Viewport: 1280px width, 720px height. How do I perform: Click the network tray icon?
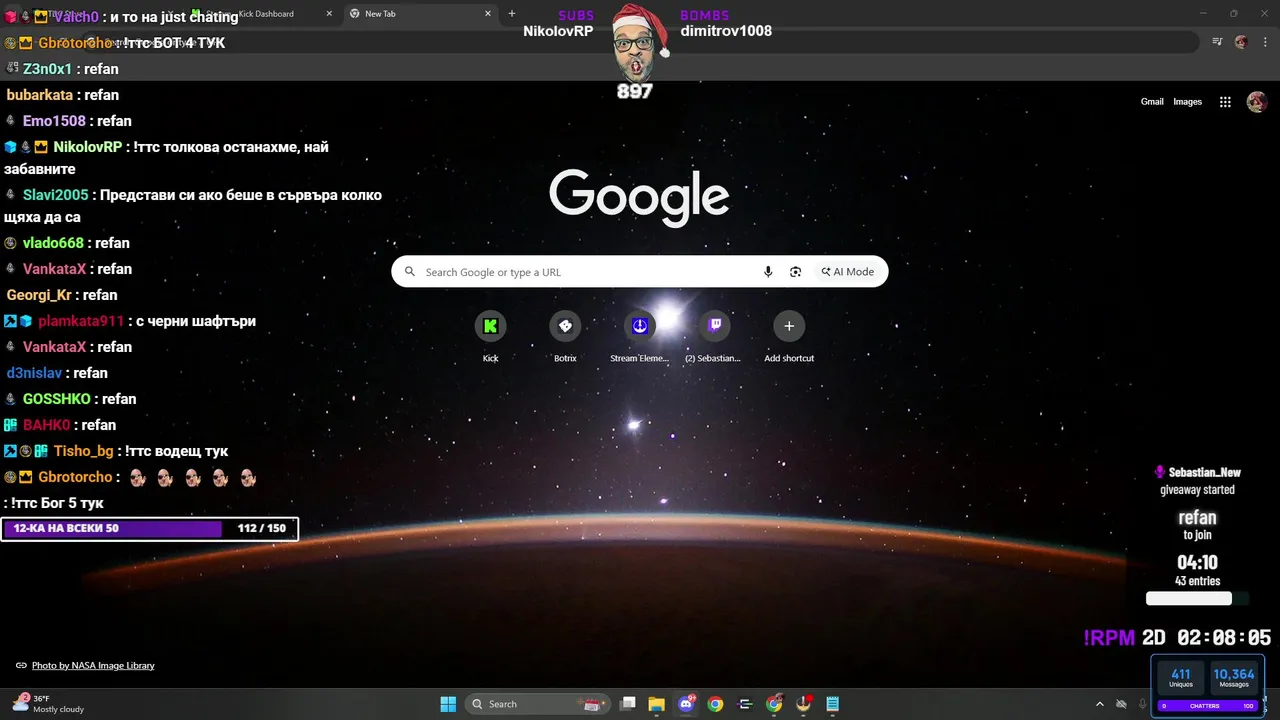[x=1122, y=704]
